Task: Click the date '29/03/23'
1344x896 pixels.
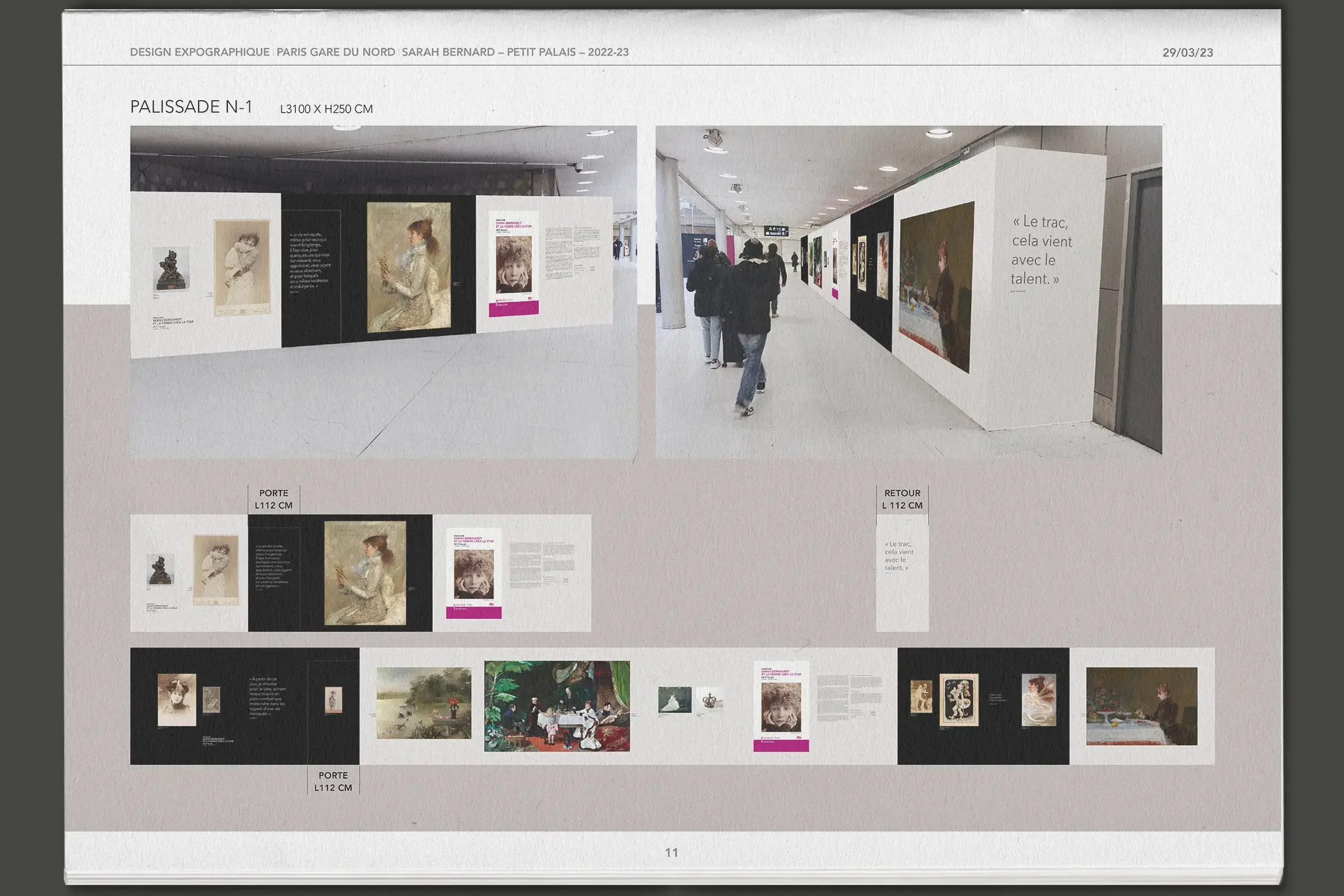Action: coord(1187,53)
